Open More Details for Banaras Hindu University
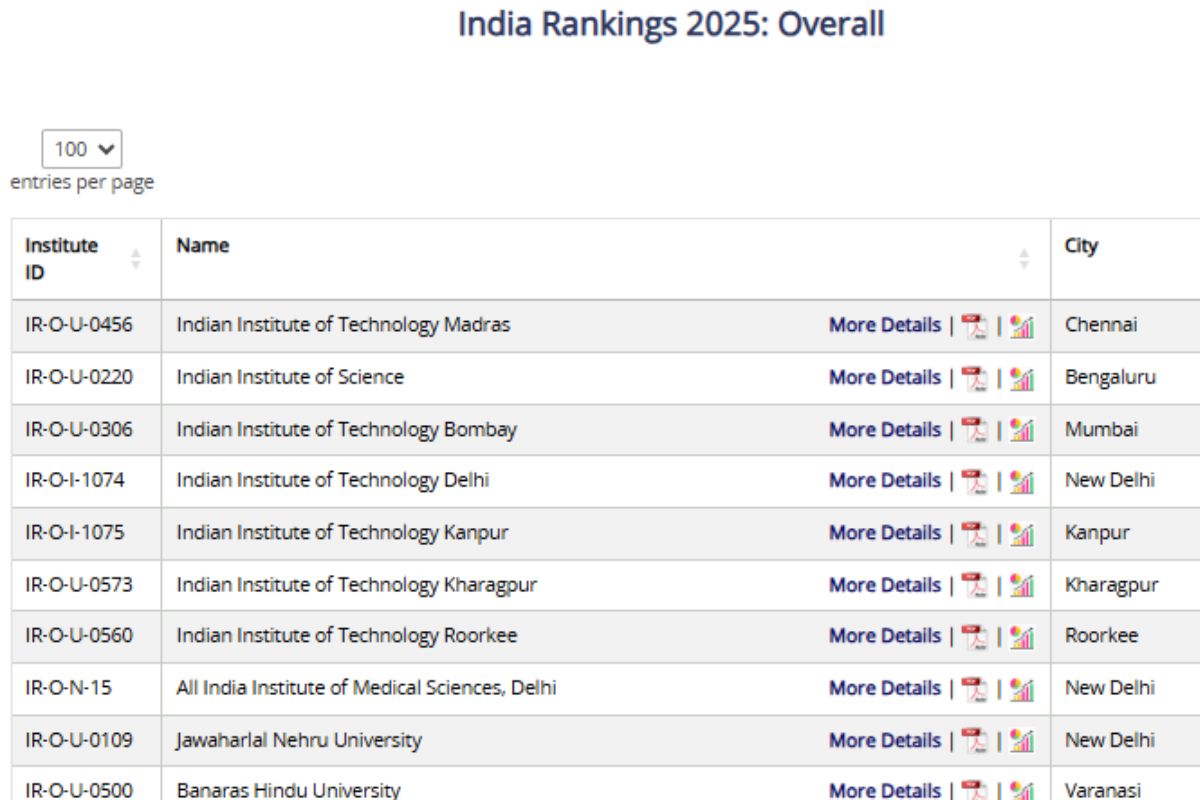This screenshot has height=800, width=1200. 884,789
